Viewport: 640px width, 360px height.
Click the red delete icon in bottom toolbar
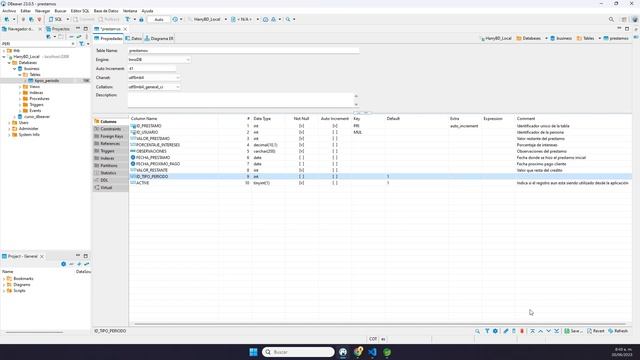[x=522, y=331]
